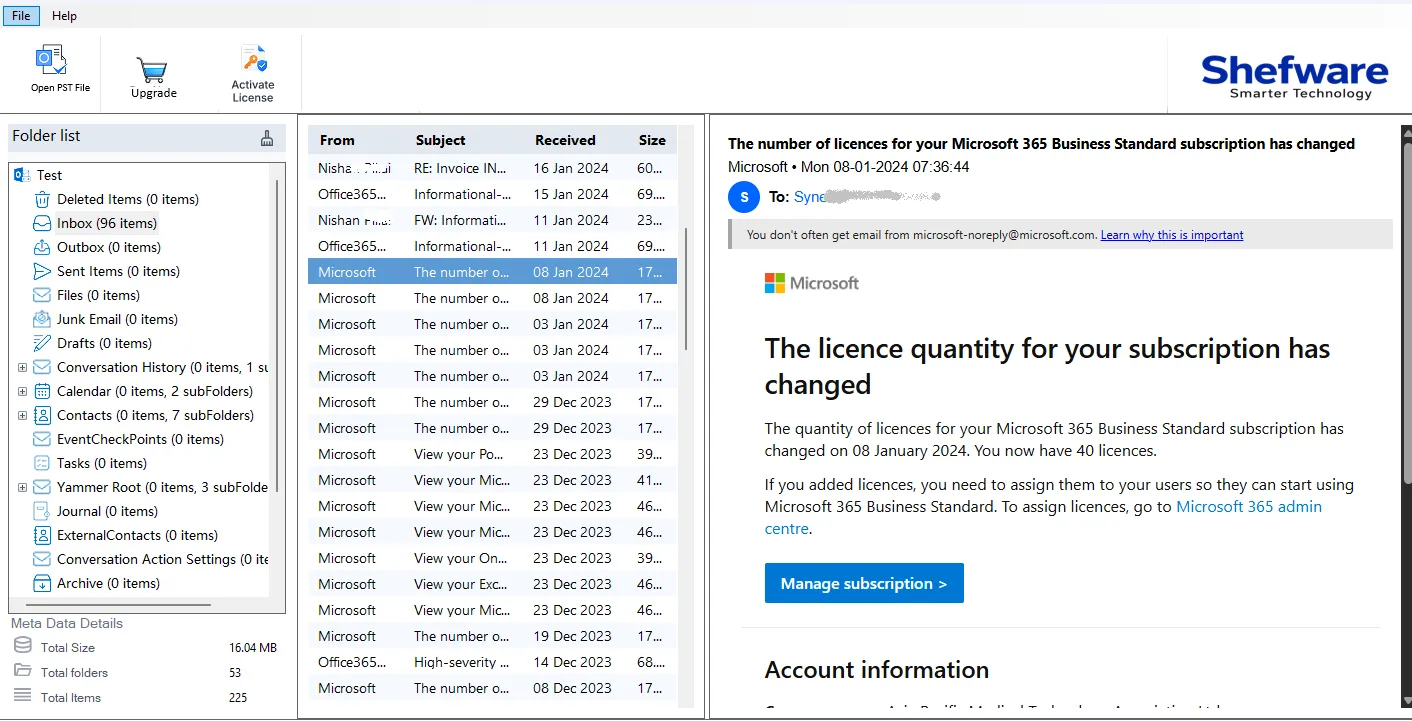The height and width of the screenshot is (721, 1412).
Task: Click the EventCheckPoints envelope icon
Action: point(42,439)
